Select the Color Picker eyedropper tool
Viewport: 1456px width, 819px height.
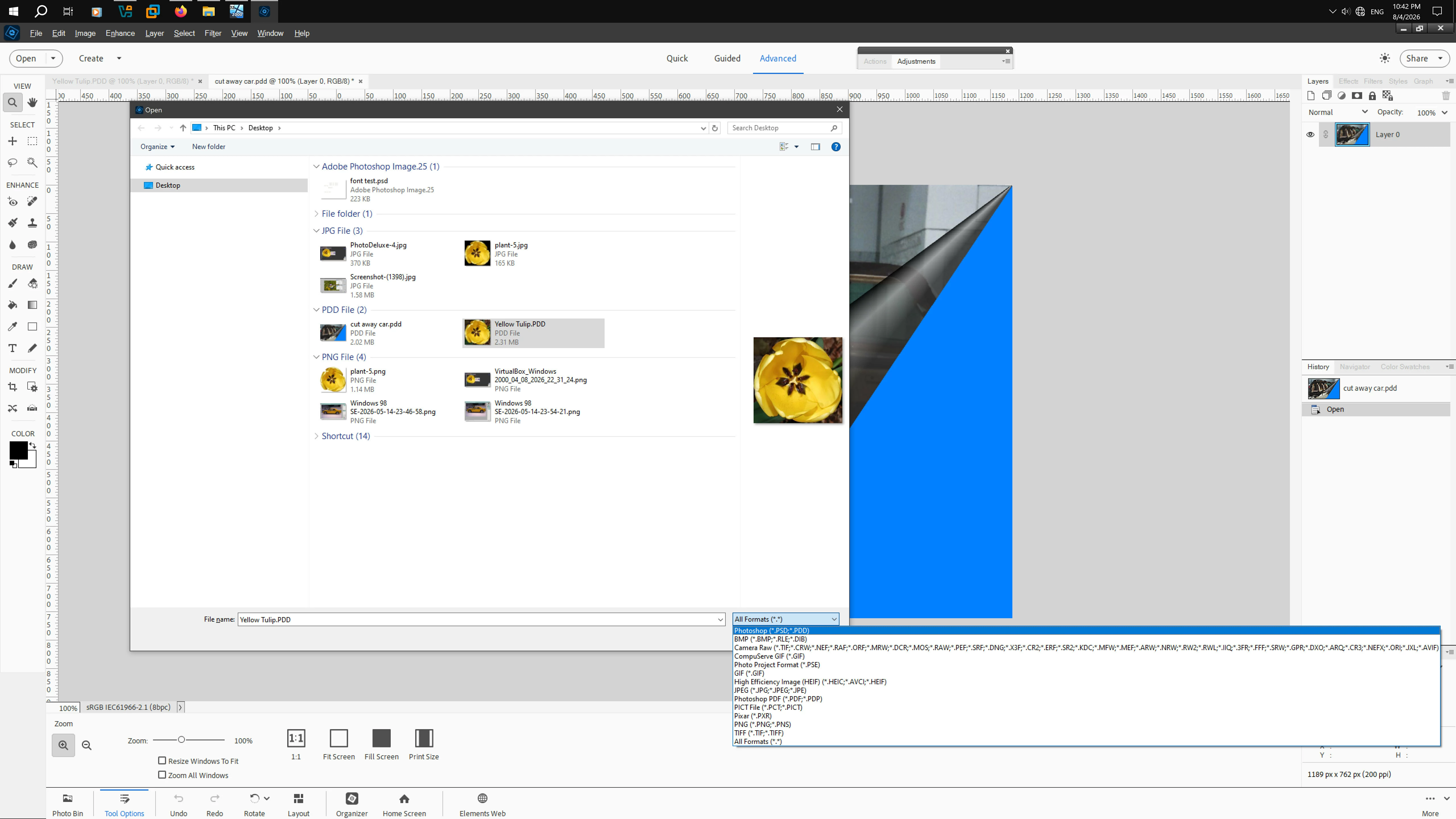pos(13,327)
